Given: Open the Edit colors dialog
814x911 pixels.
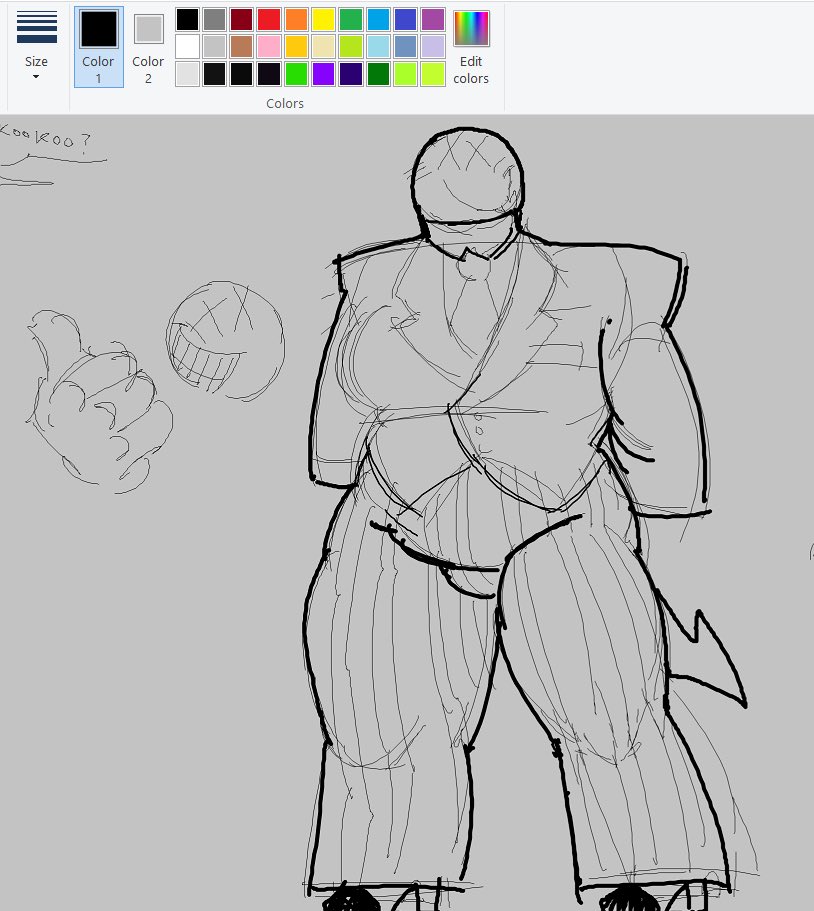Looking at the screenshot, I should [x=471, y=47].
